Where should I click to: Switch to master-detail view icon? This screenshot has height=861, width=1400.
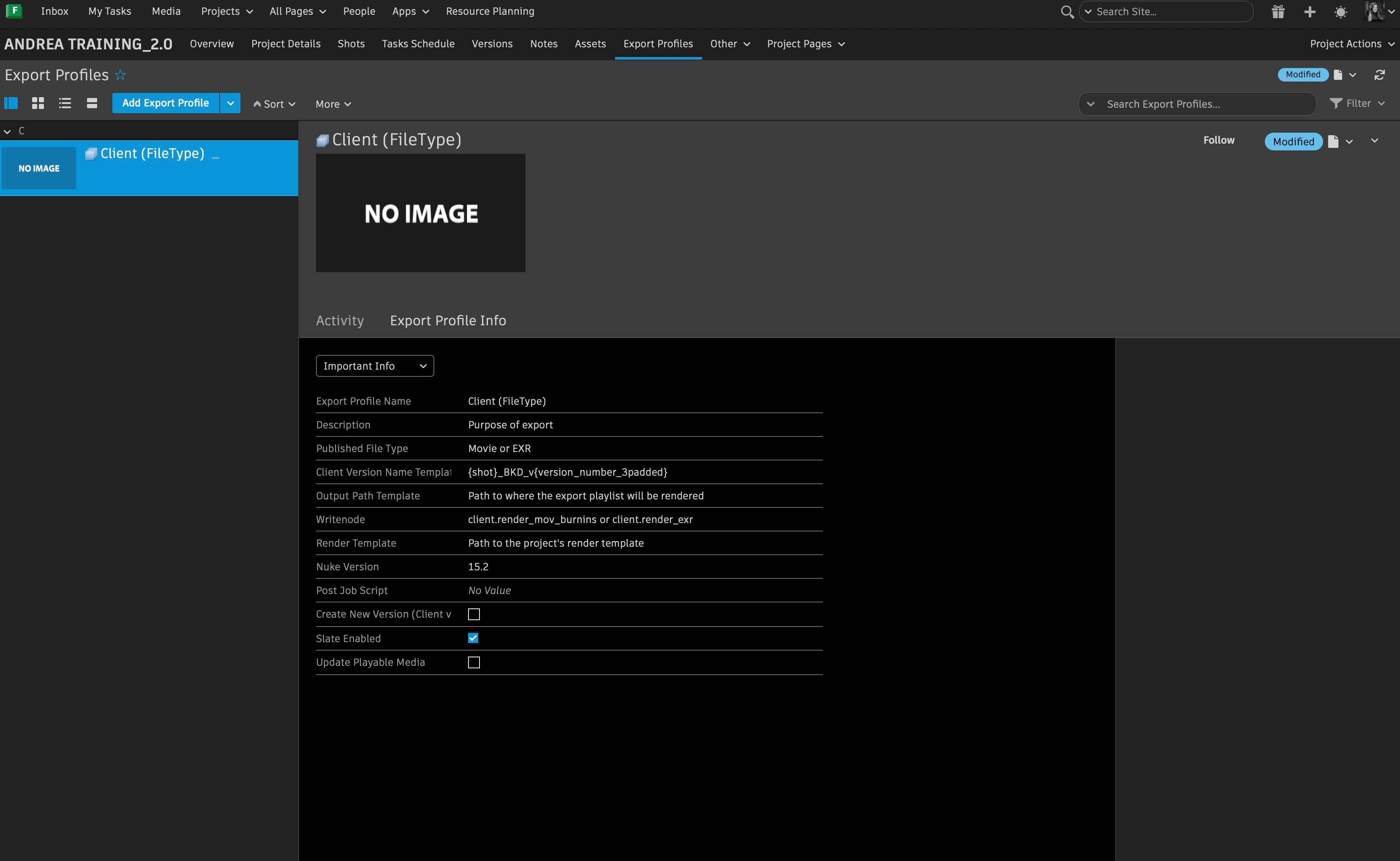click(11, 103)
